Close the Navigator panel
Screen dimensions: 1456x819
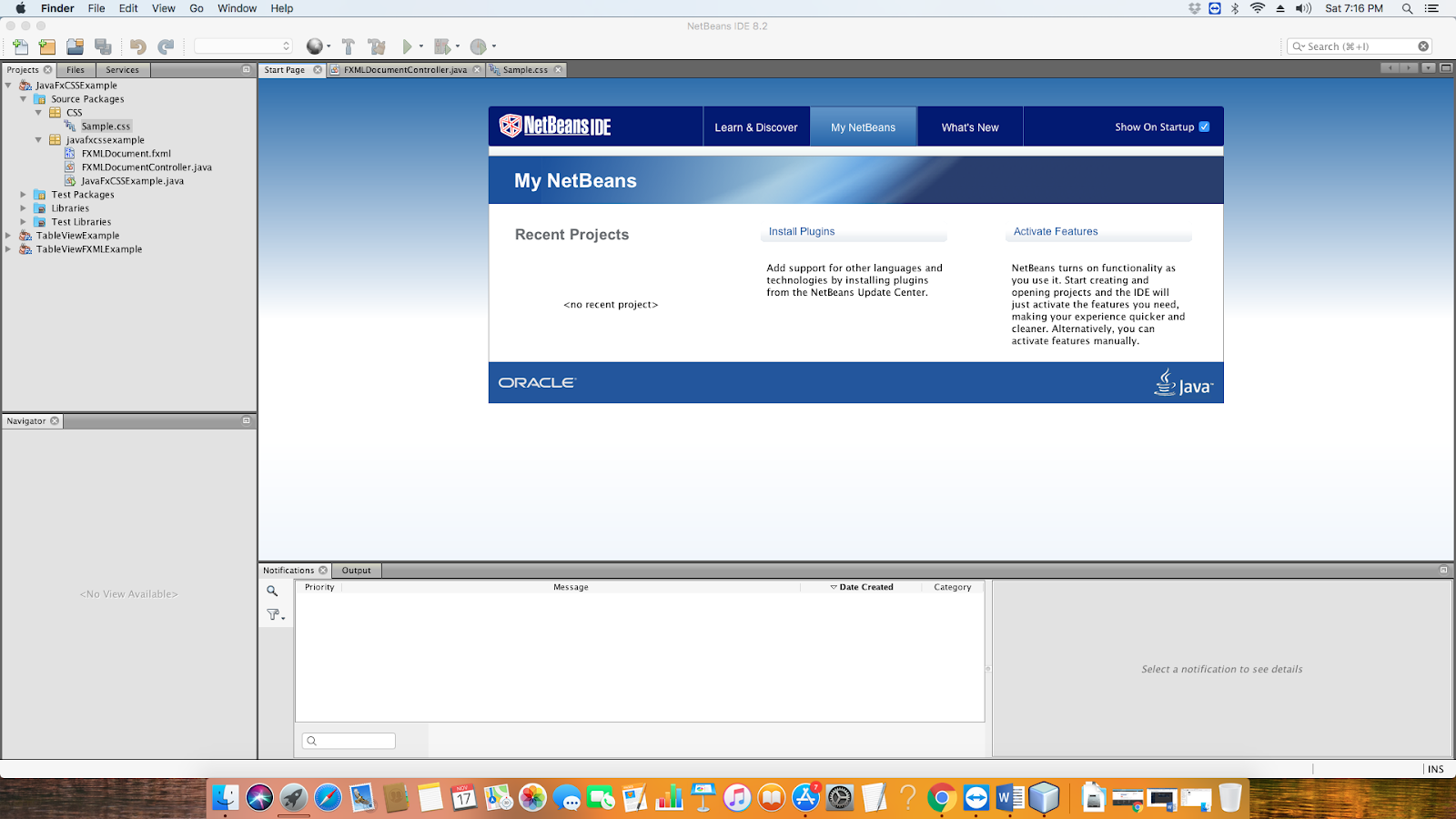click(55, 421)
